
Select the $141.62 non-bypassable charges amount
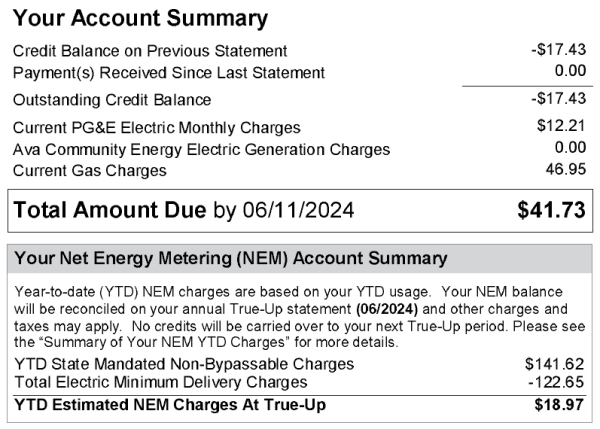[554, 364]
